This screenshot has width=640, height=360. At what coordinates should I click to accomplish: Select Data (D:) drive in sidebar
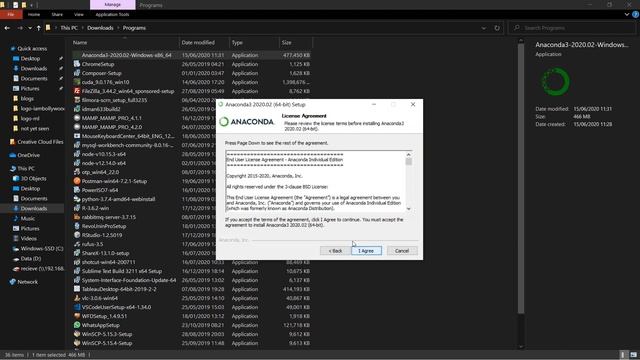point(31,258)
